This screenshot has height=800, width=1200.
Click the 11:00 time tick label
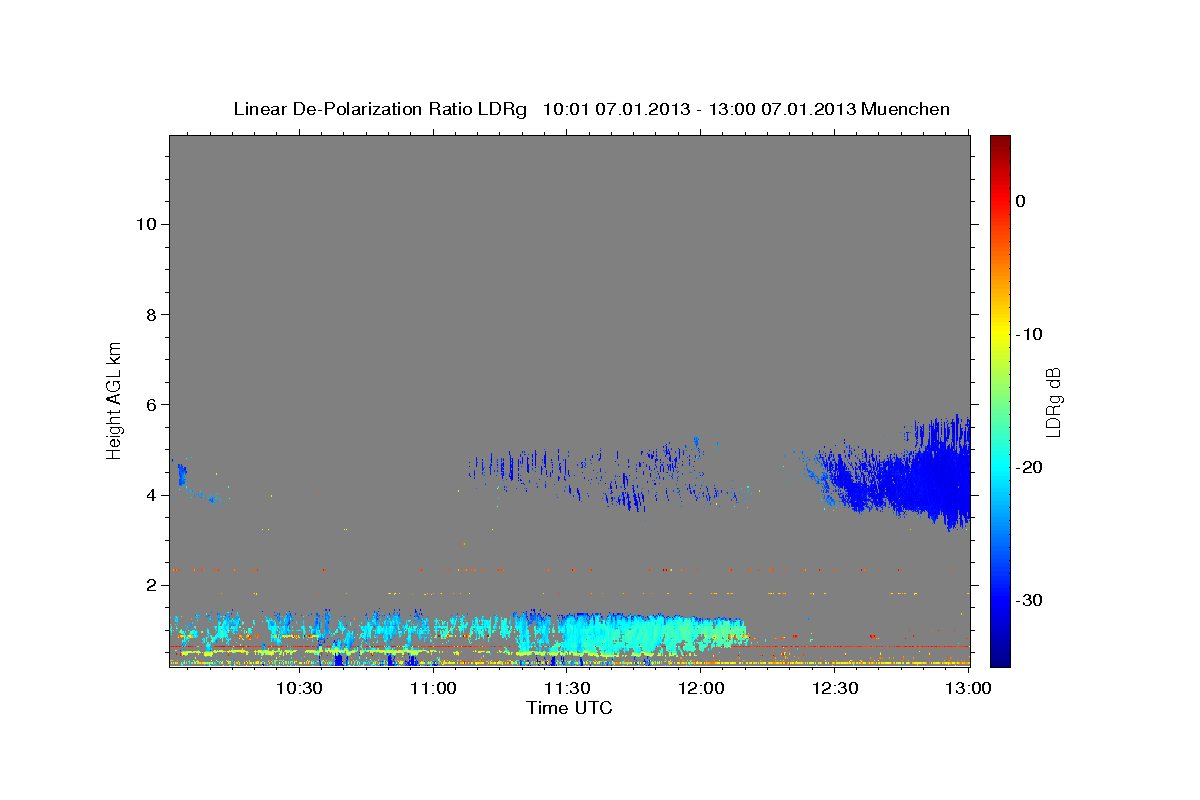433,688
